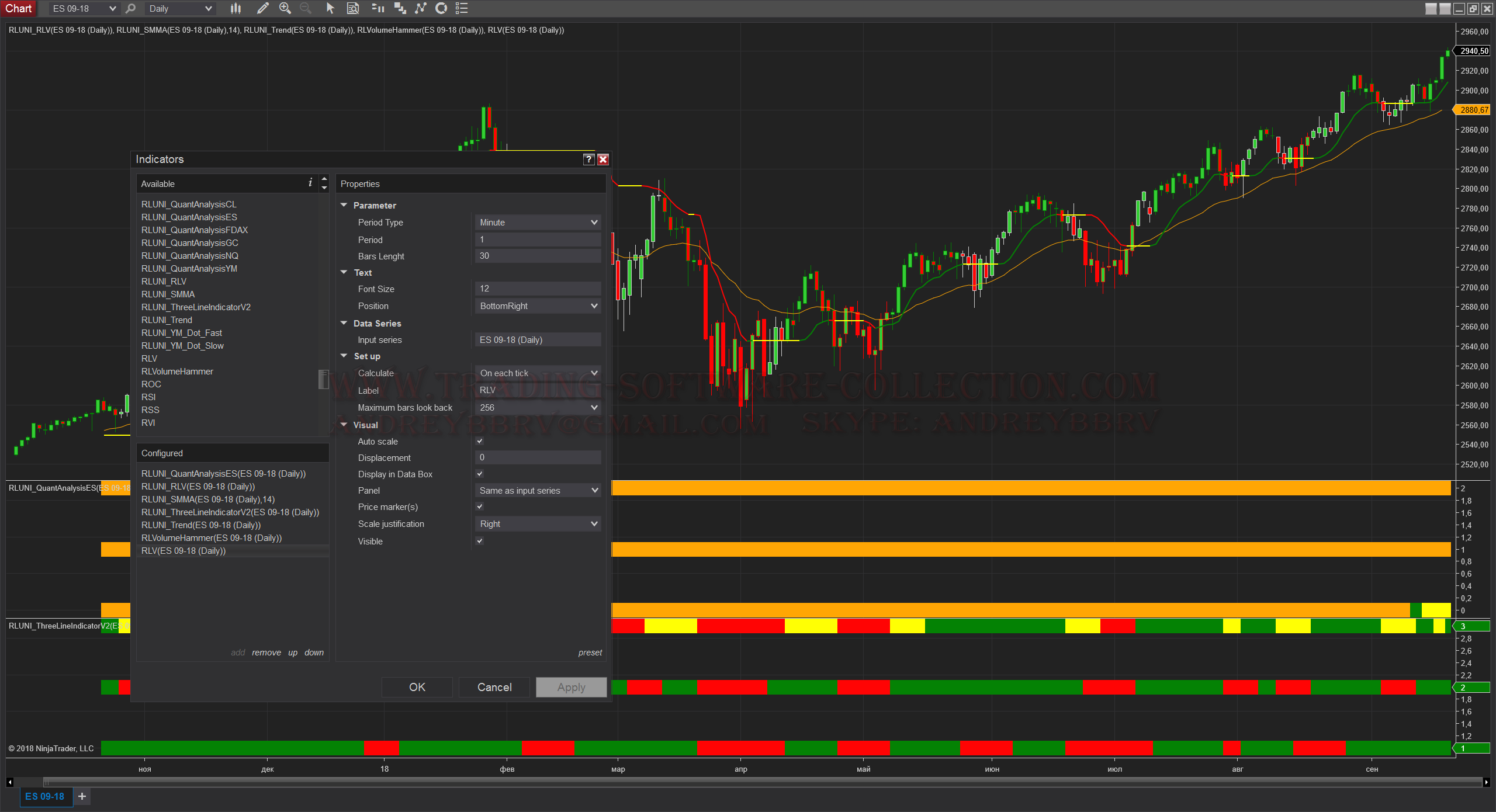
Task: Uncheck the Auto scale checkbox
Action: click(480, 442)
